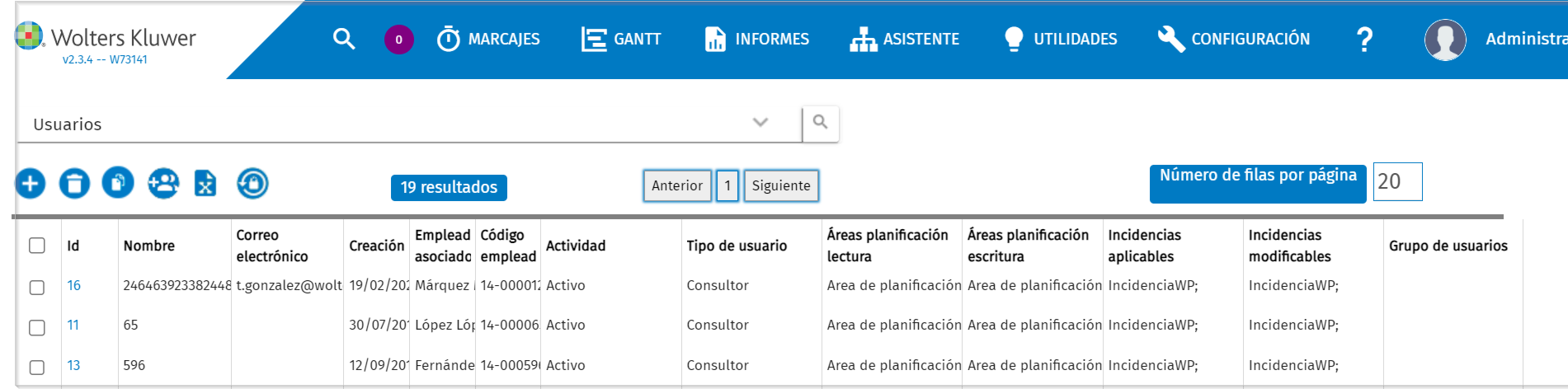Go to next page with Siguiente

click(x=781, y=185)
